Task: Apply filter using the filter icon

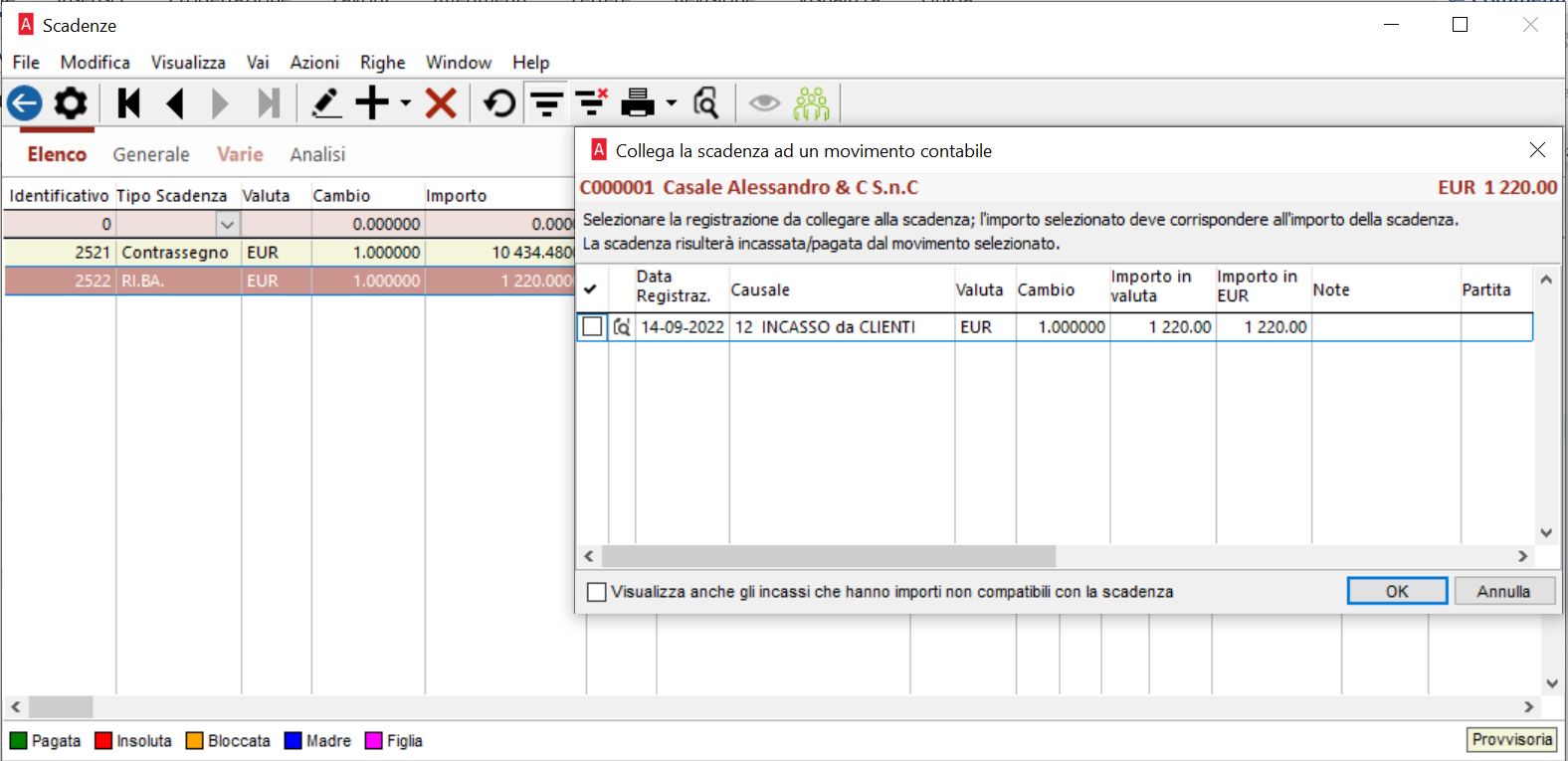Action: [x=546, y=102]
